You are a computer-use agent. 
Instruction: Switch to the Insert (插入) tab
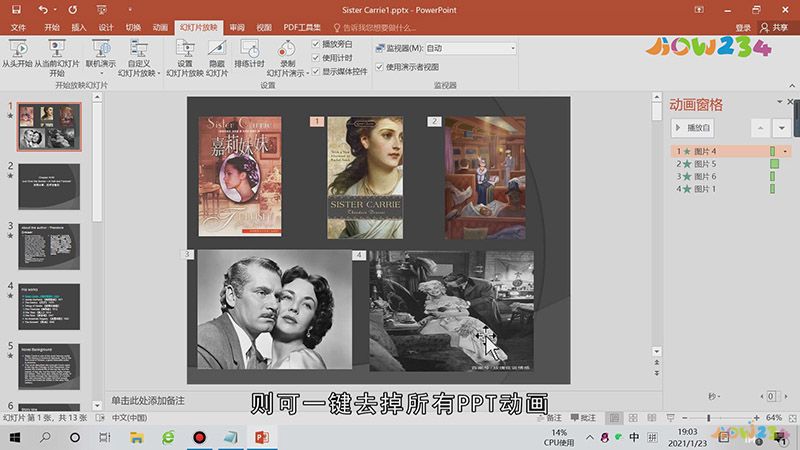pyautogui.click(x=79, y=28)
